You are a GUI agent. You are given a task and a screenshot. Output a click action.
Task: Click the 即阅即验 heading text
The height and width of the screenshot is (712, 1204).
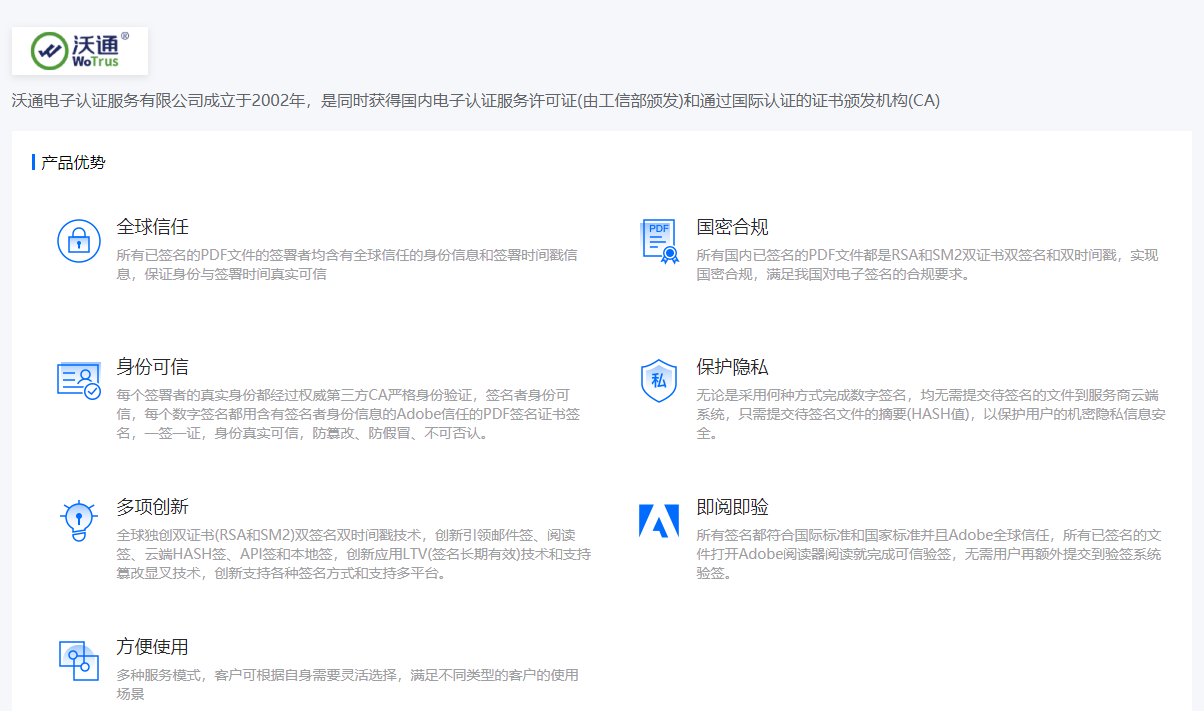pyautogui.click(x=732, y=507)
